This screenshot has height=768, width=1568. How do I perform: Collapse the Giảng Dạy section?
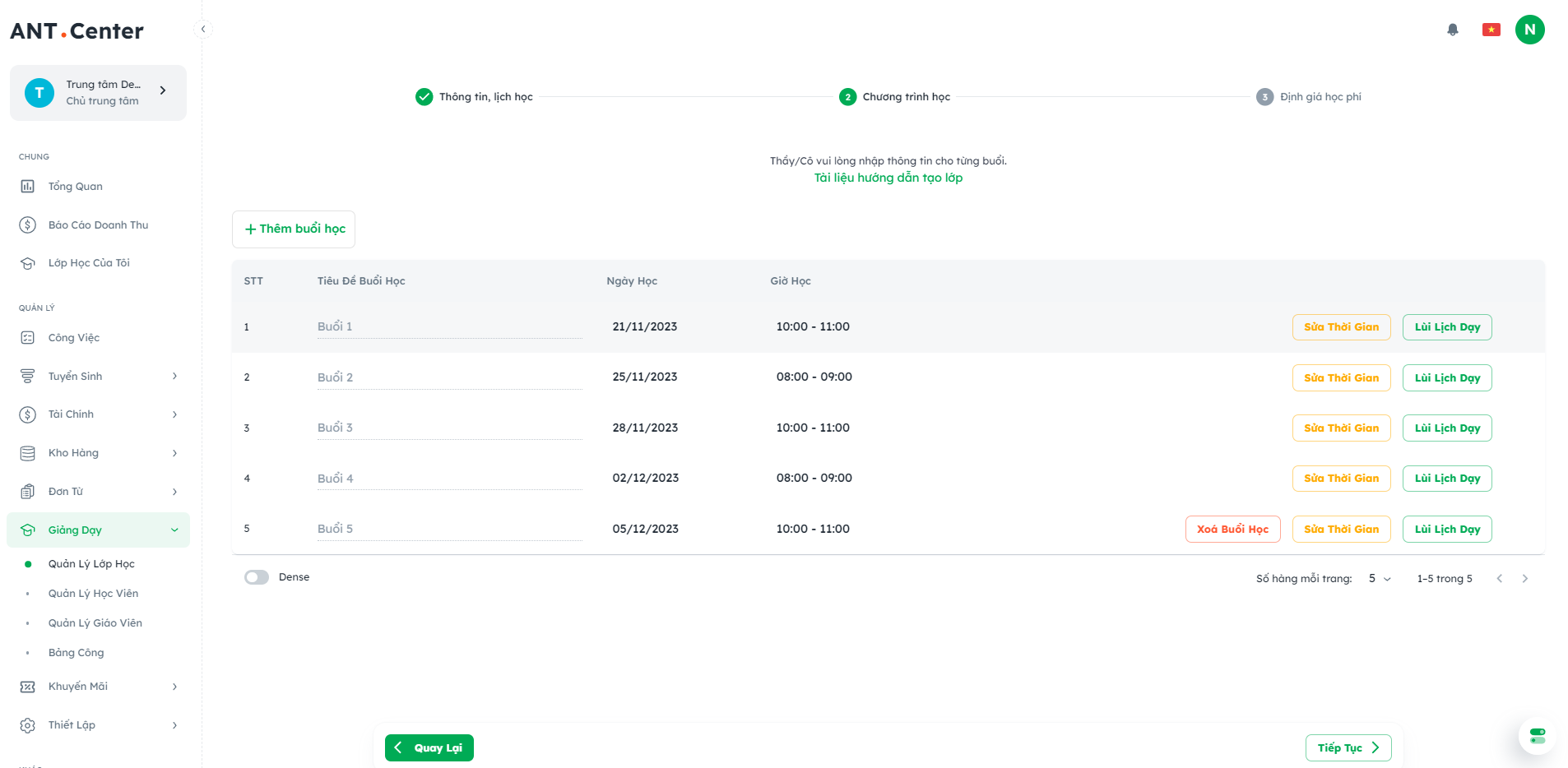[174, 530]
